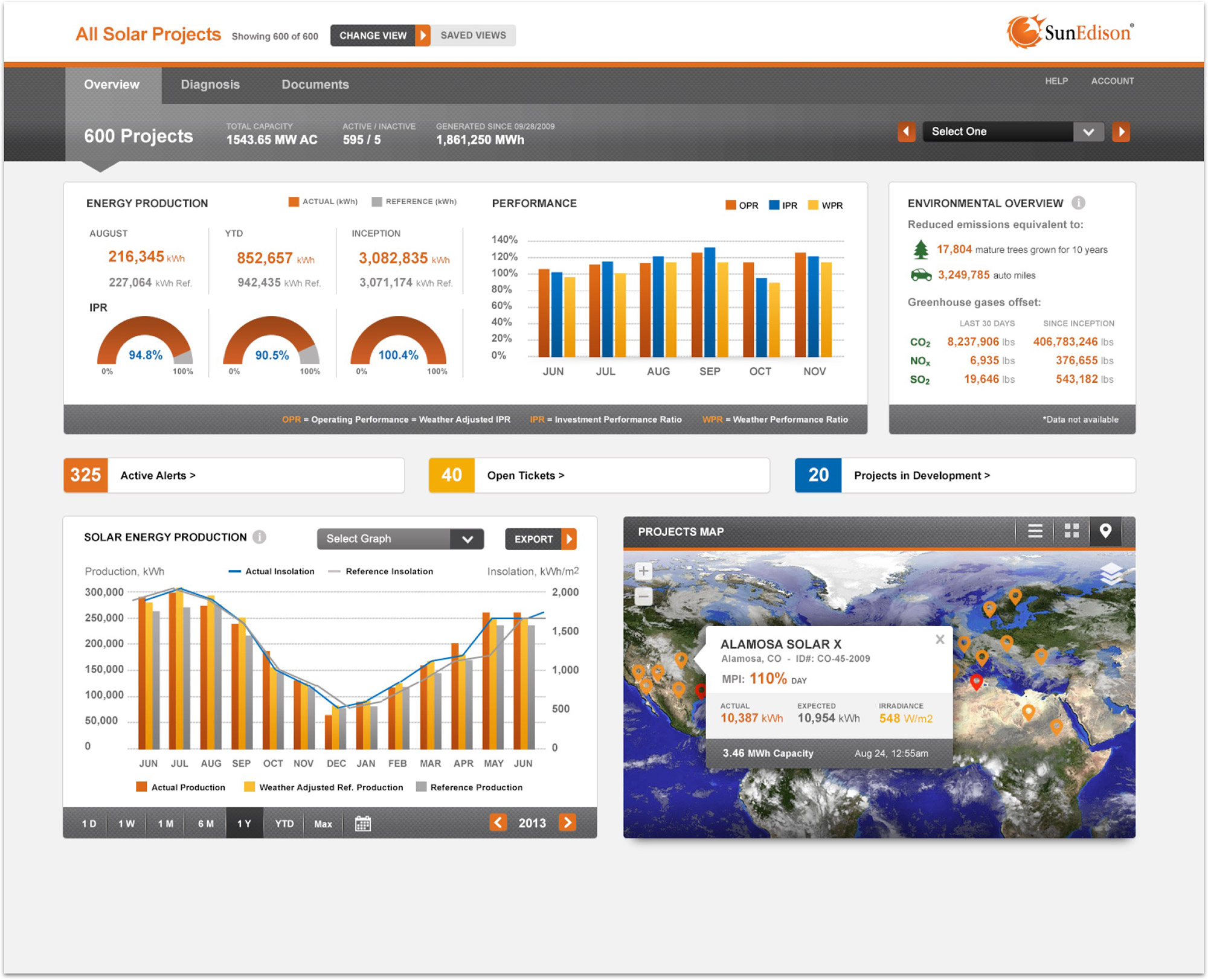Go to next year after 2013
Image resolution: width=1208 pixels, height=980 pixels.
567,822
